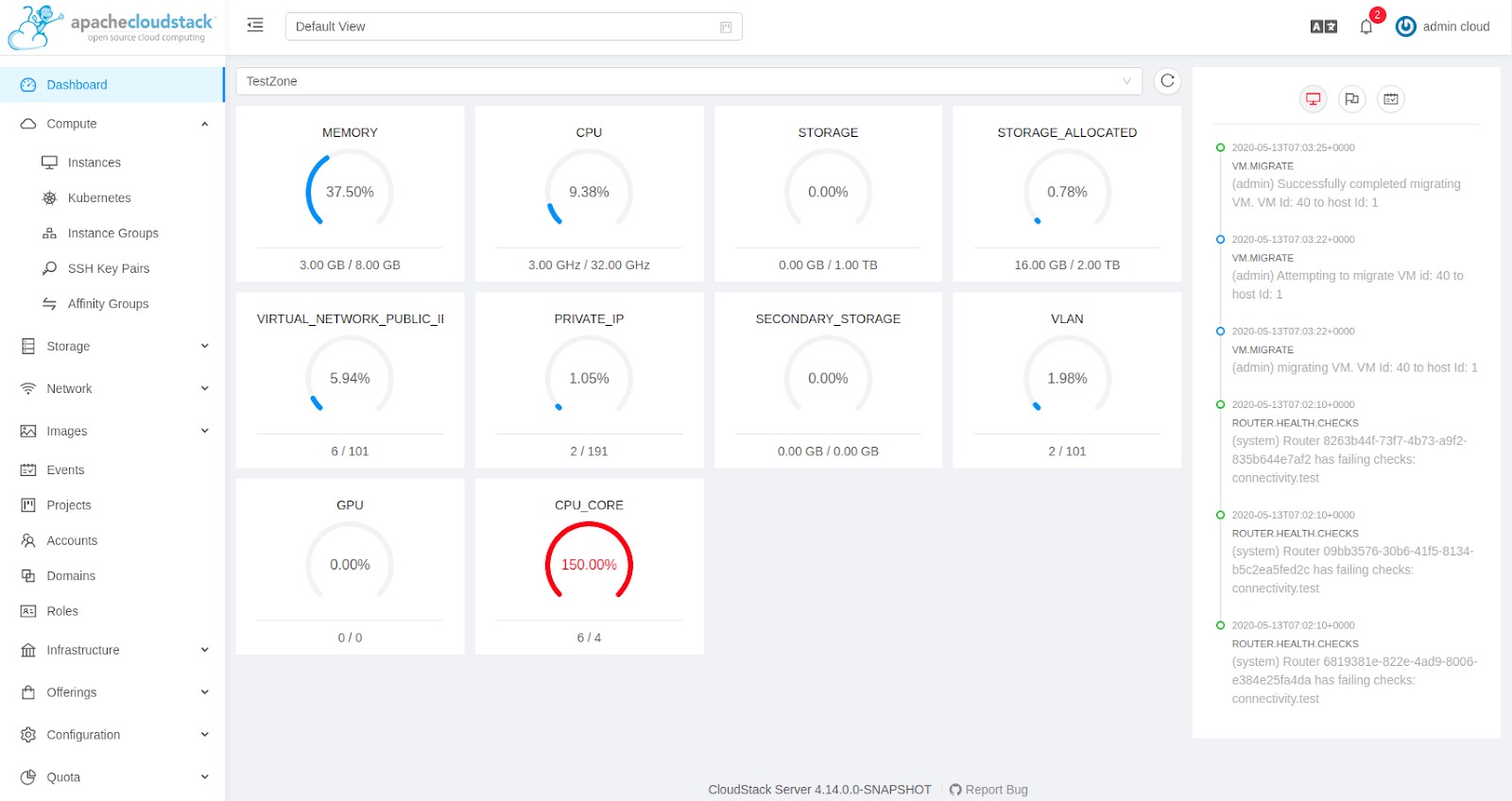Click the Events calendar icon in sidebar
This screenshot has width=1512, height=801.
click(x=28, y=469)
